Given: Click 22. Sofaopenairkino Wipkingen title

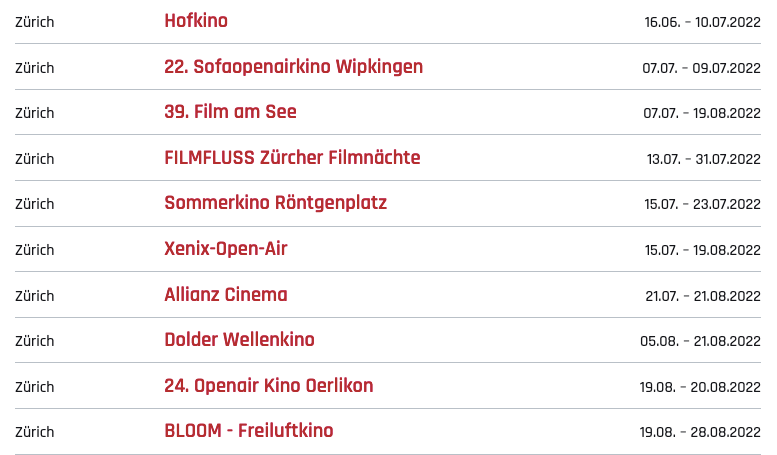Looking at the screenshot, I should pyautogui.click(x=293, y=67).
